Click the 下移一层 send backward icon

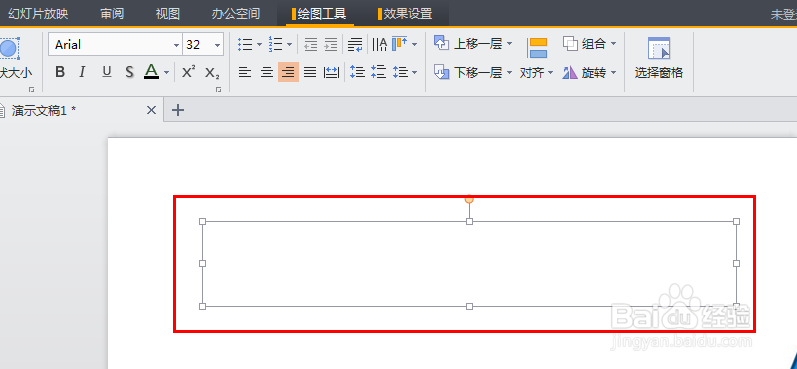[x=441, y=72]
